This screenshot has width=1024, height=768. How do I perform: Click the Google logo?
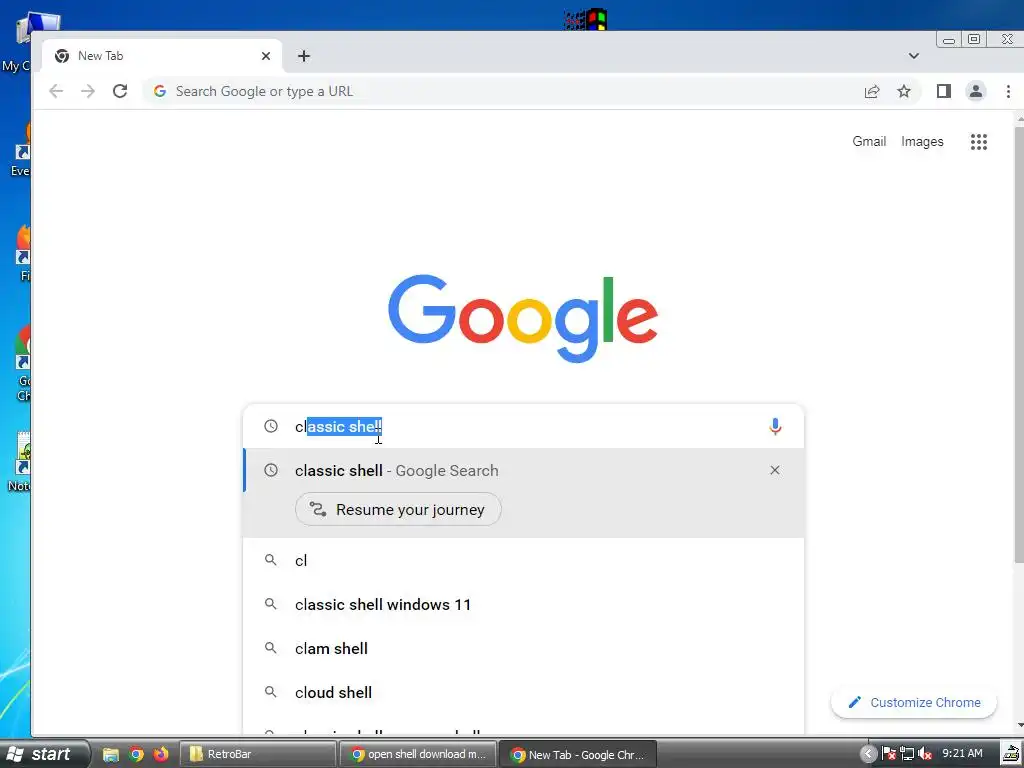coord(523,318)
